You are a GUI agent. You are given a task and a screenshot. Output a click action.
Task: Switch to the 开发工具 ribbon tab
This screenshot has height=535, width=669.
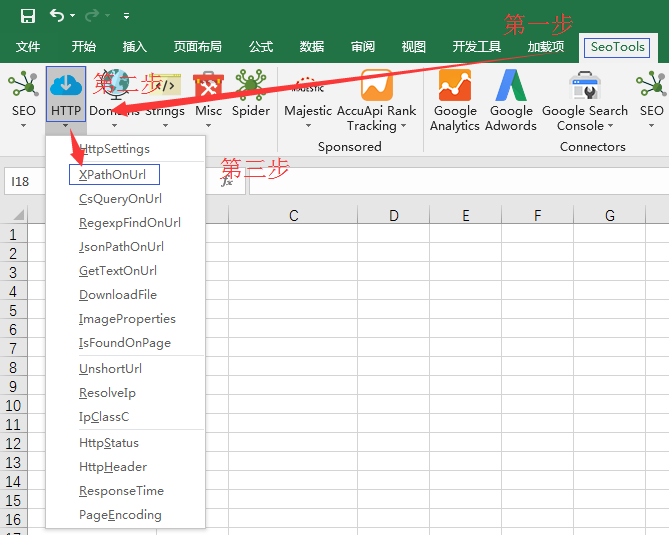click(477, 47)
